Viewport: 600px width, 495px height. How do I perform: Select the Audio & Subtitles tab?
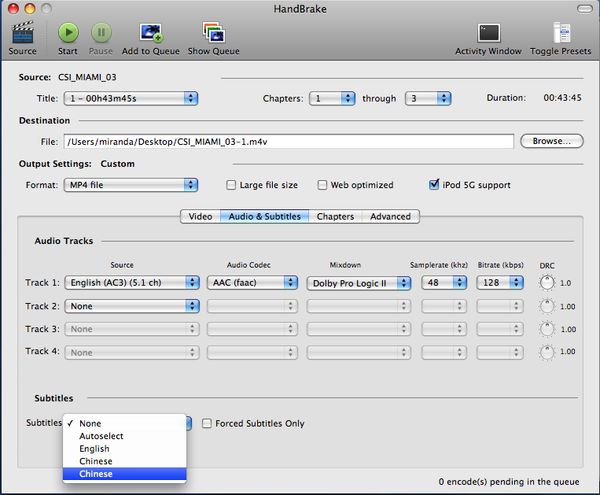pos(264,217)
